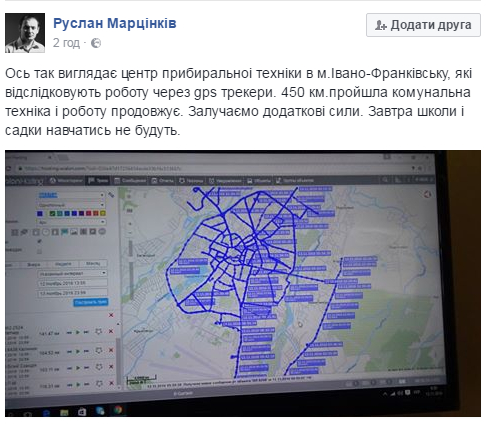486x430 pixels.
Task: Open the unit selection dropdown
Action: pos(71,195)
